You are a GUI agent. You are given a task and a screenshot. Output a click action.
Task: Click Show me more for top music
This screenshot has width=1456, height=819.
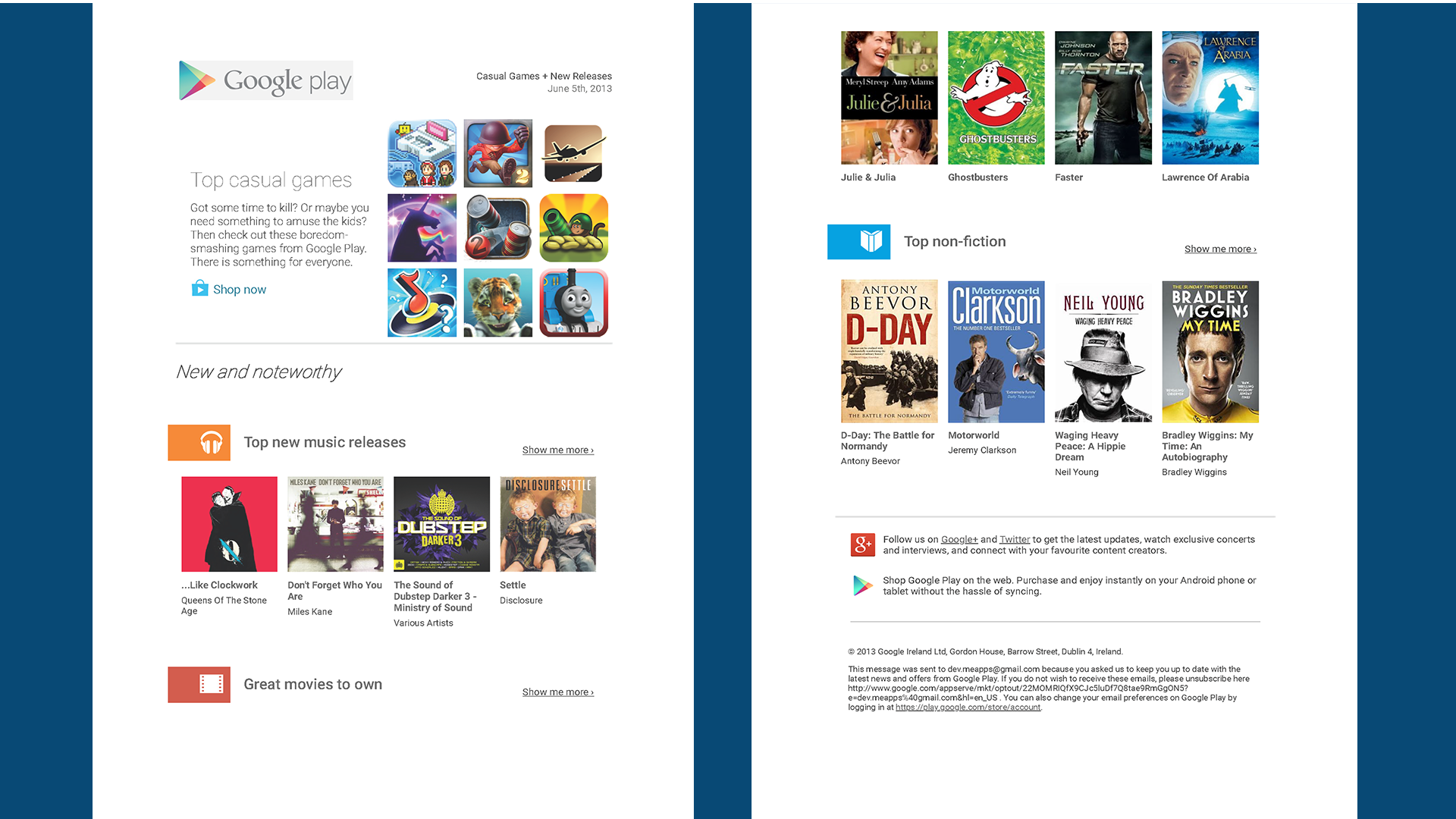click(x=557, y=450)
